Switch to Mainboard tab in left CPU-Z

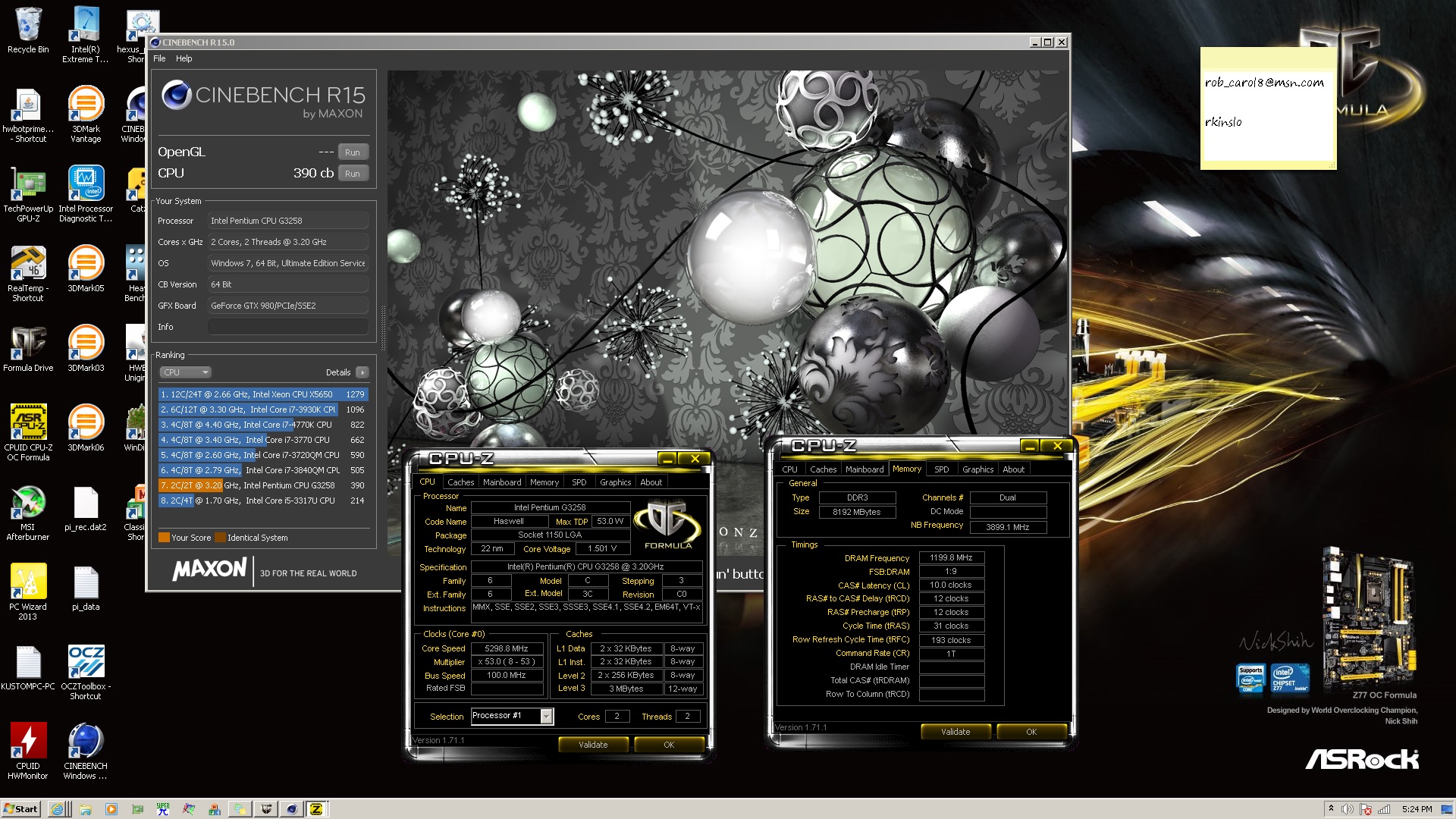[x=502, y=482]
